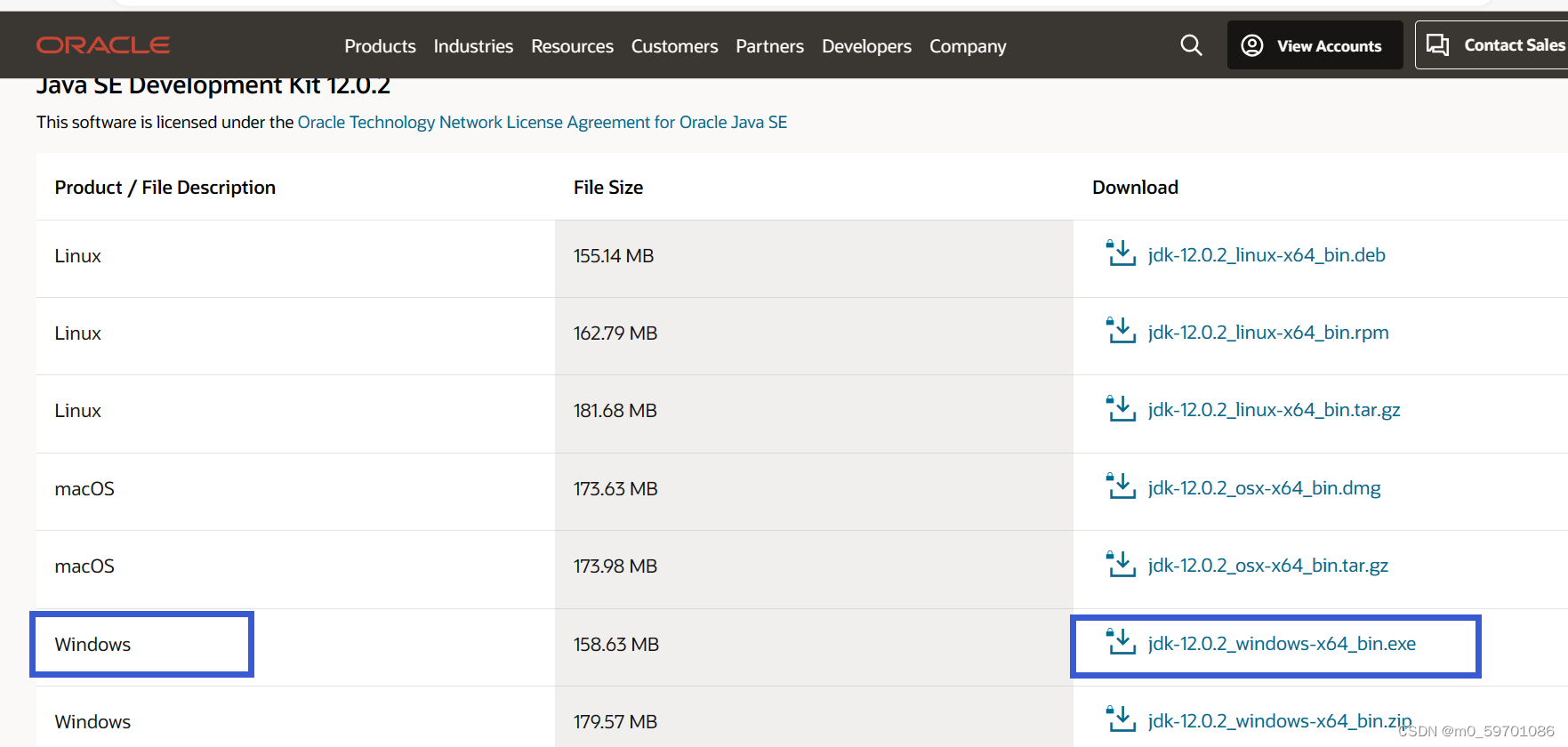The width and height of the screenshot is (1568, 747).
Task: Click macOS in the 173.98 MB row
Action: (84, 566)
